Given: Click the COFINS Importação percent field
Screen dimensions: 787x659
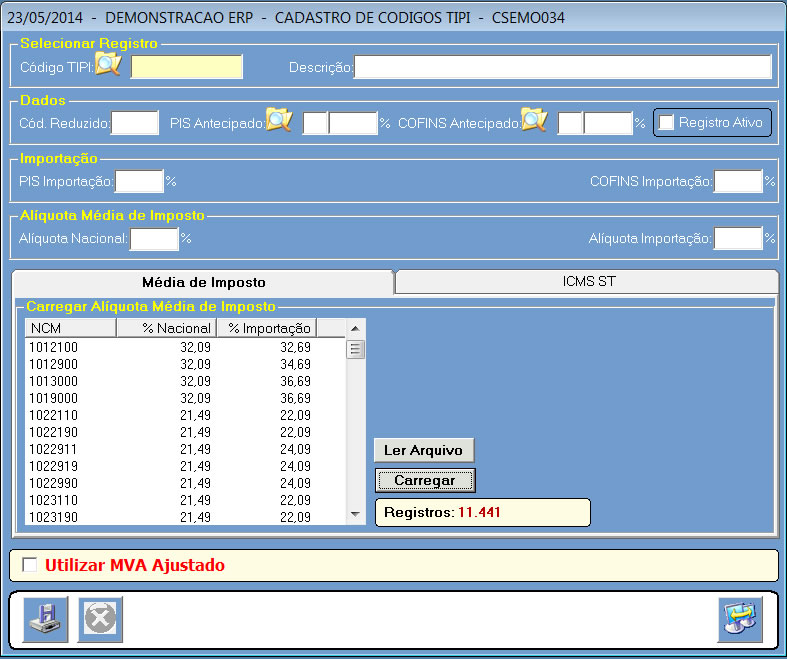Looking at the screenshot, I should [738, 181].
